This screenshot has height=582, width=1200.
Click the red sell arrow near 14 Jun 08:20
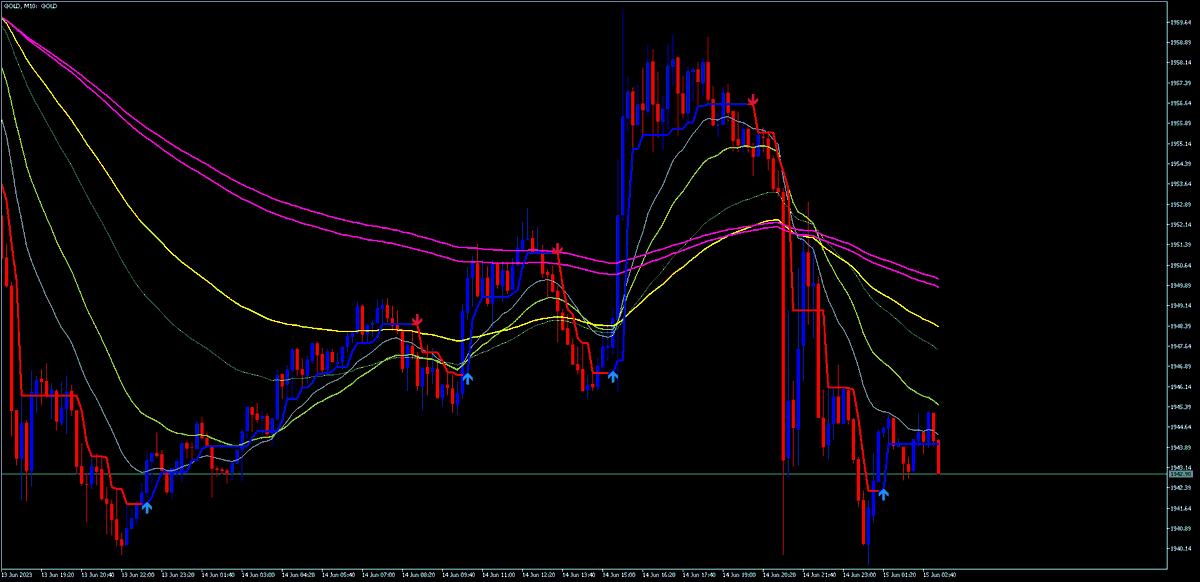tap(417, 320)
